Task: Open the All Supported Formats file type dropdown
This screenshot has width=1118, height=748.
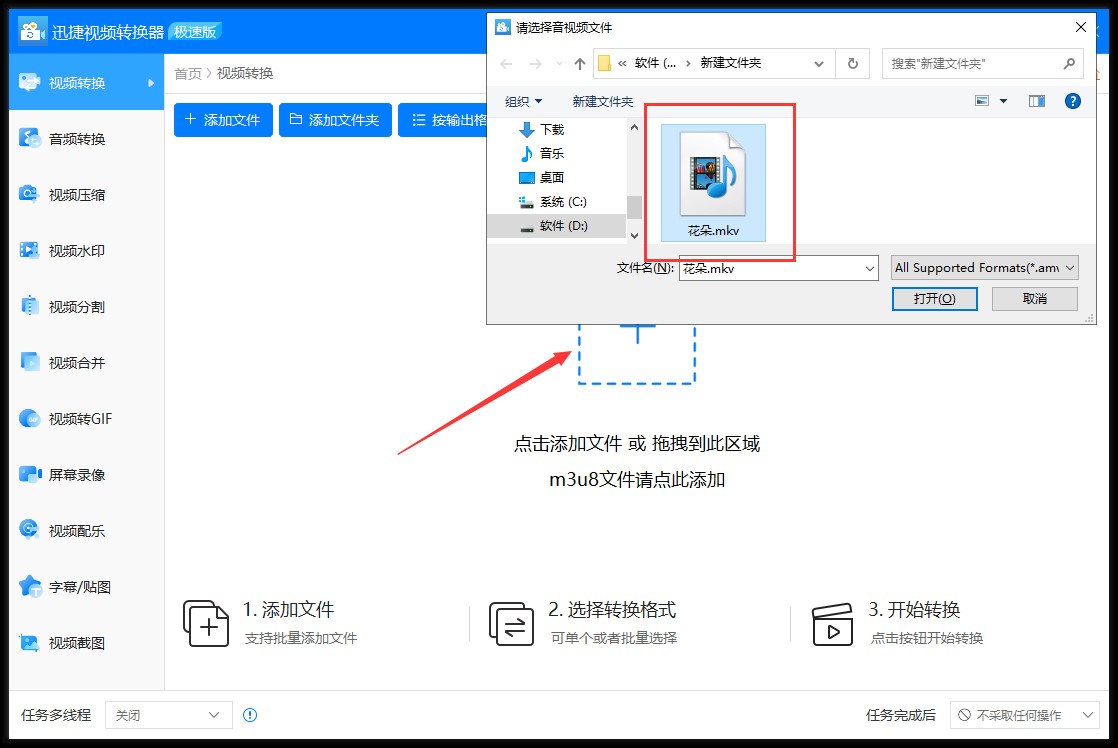Action: click(x=984, y=267)
